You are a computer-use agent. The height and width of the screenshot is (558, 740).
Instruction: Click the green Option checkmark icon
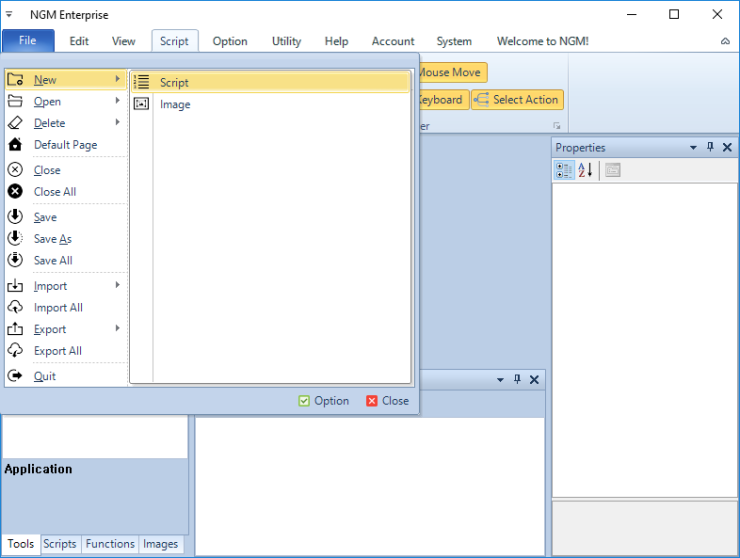click(304, 401)
